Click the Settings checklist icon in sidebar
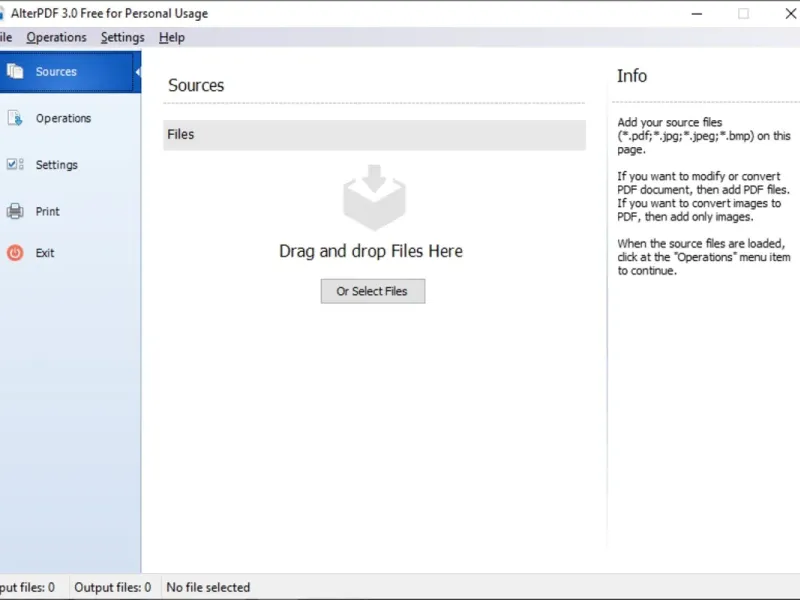 point(15,164)
